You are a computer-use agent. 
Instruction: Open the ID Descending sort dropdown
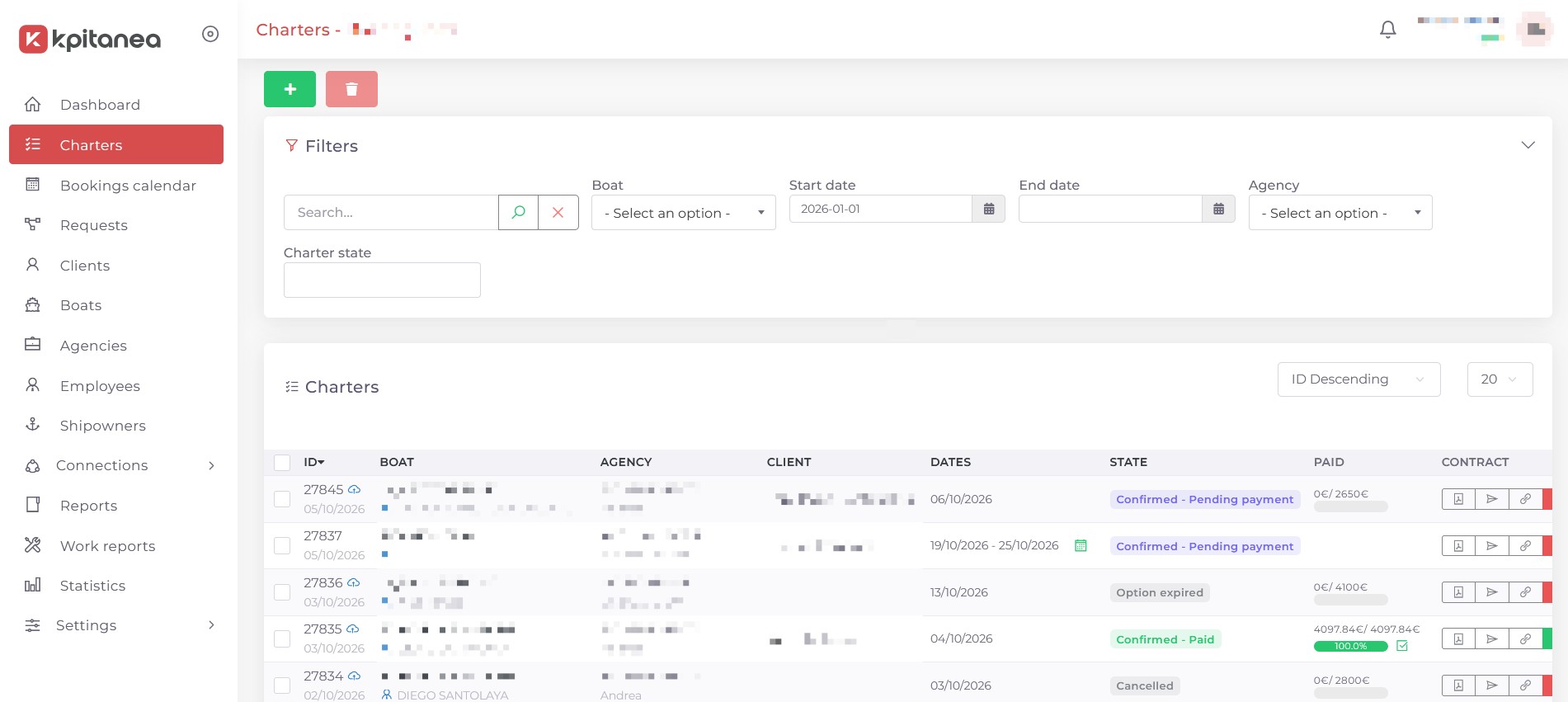tap(1358, 379)
